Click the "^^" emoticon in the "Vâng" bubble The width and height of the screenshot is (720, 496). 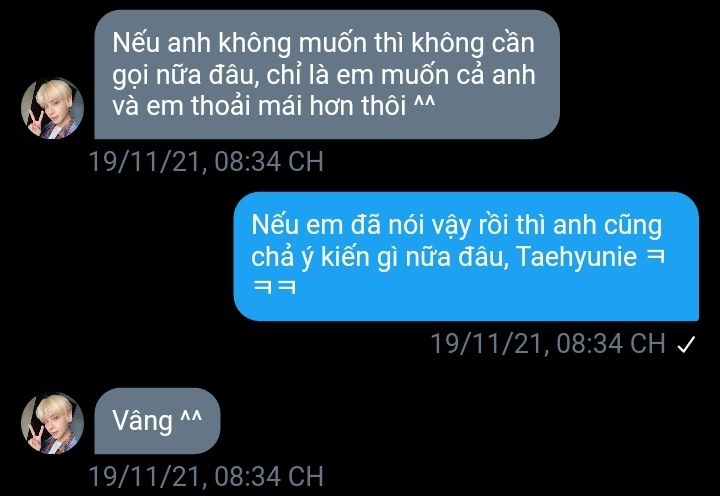pyautogui.click(x=191, y=419)
